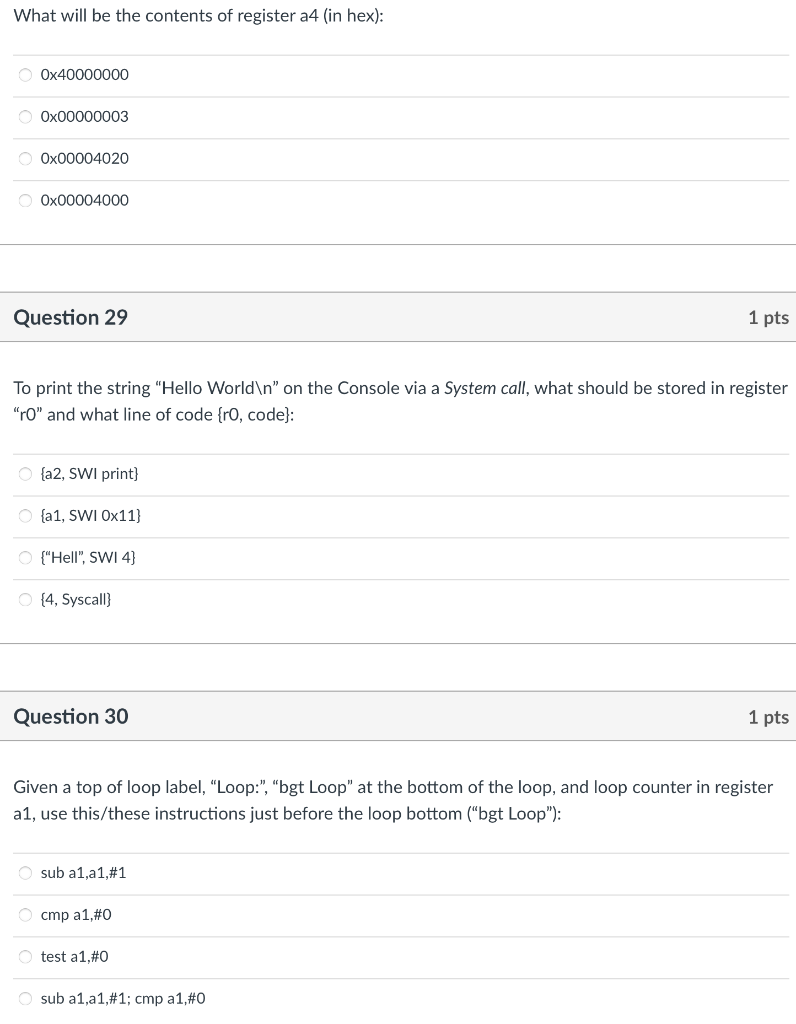This screenshot has width=796, height=1024.
Task: Click the bgt Loop question description
Action: pos(398,800)
